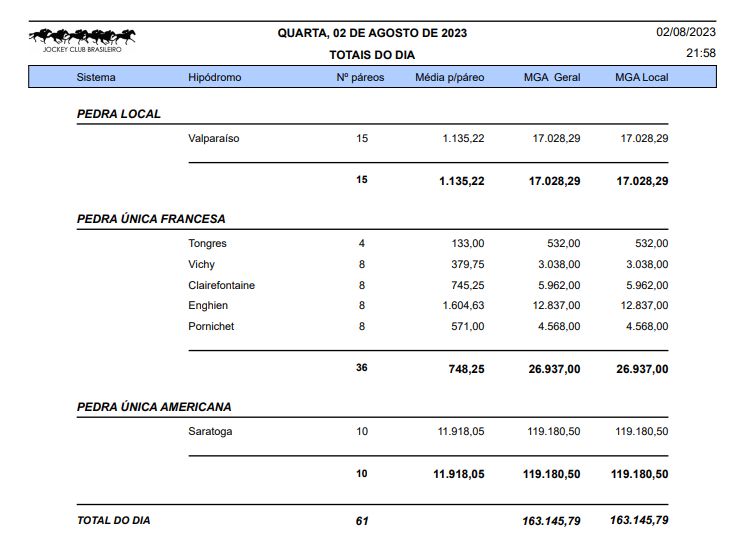
Task: Click the 'Valparaíso' row name
Action: click(x=214, y=138)
